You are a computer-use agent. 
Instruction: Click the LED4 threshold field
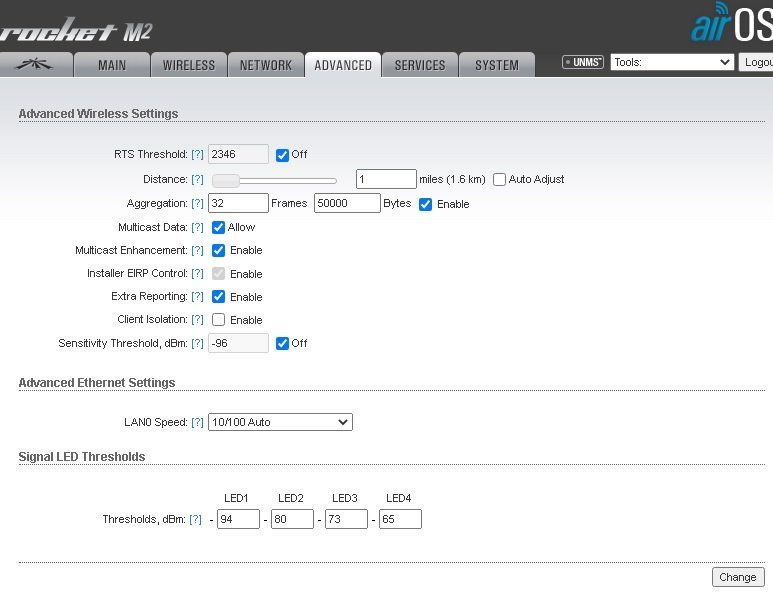(400, 519)
